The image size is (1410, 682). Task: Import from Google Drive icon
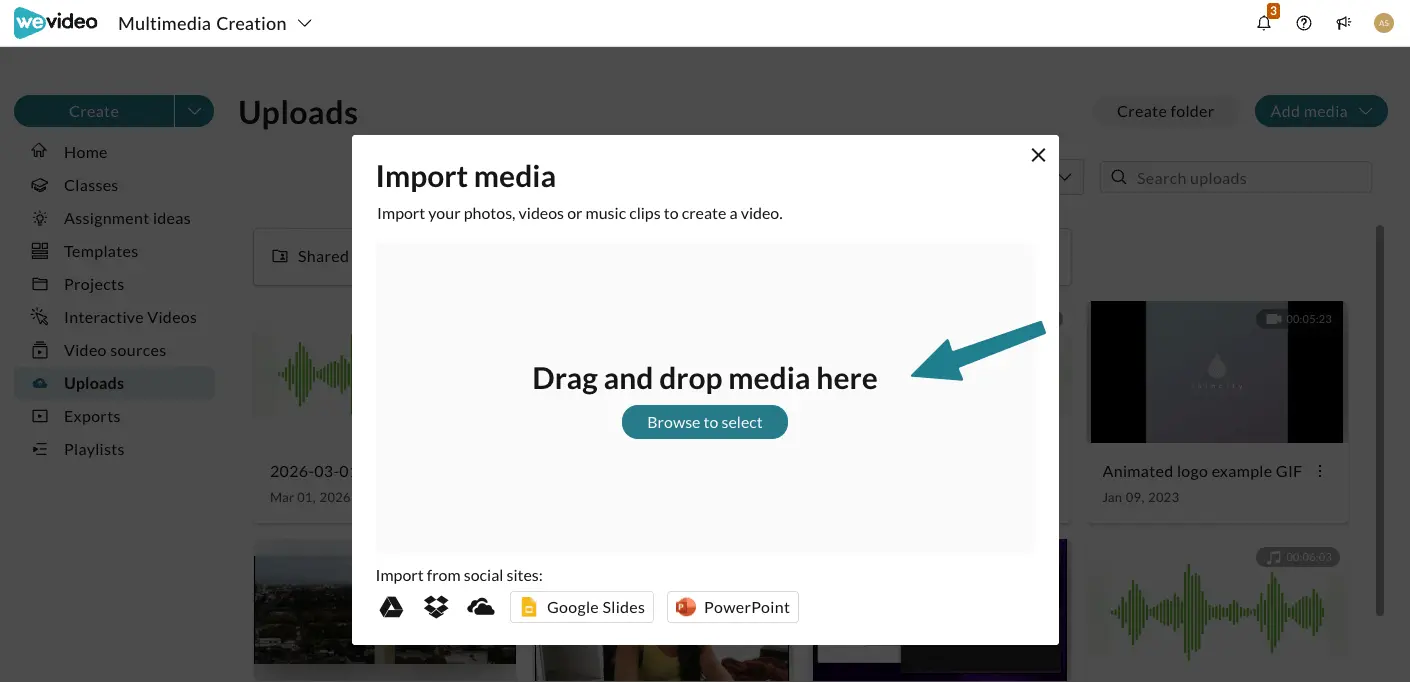pyautogui.click(x=391, y=607)
